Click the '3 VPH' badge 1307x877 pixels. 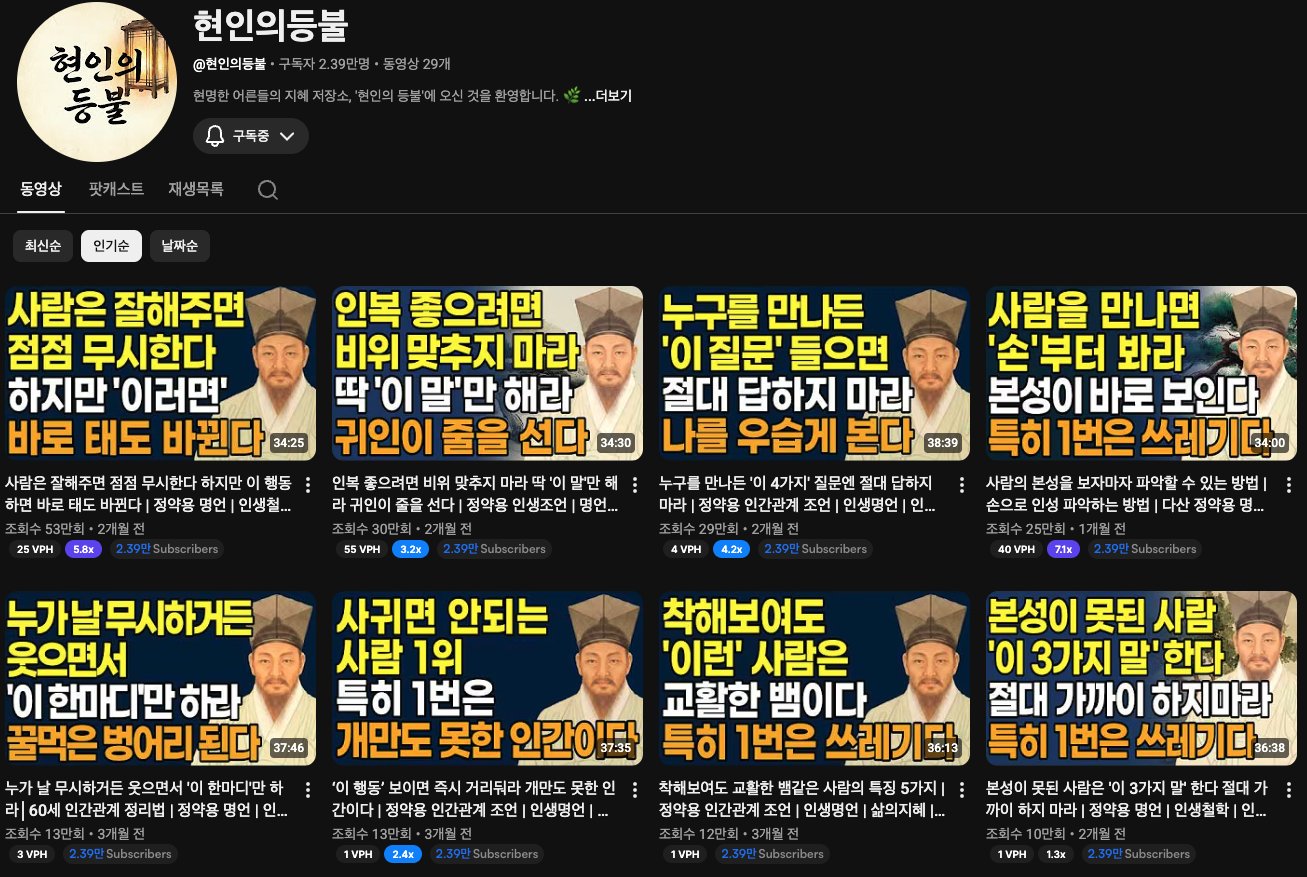tap(31, 854)
